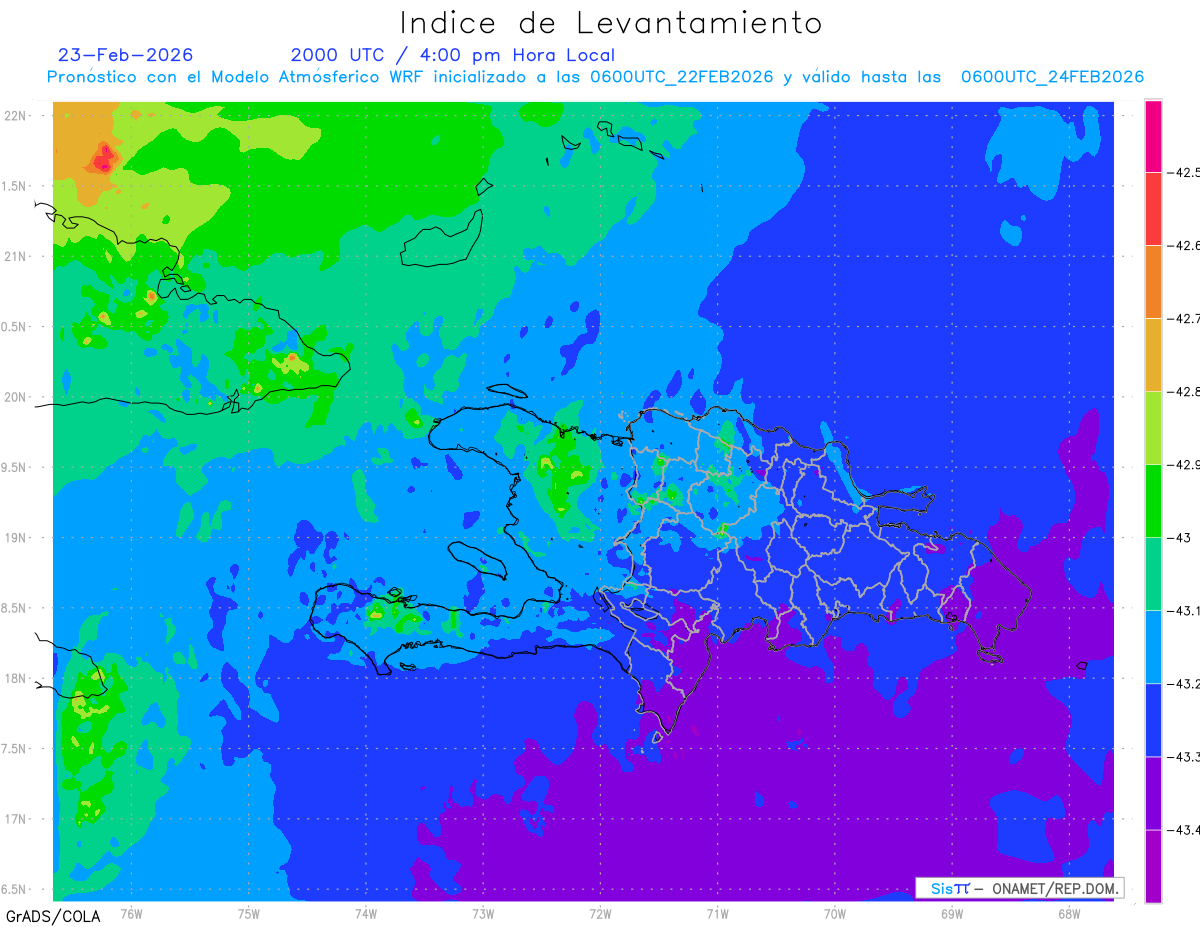Click the title 'Indice de Levantamiento'

611,23
